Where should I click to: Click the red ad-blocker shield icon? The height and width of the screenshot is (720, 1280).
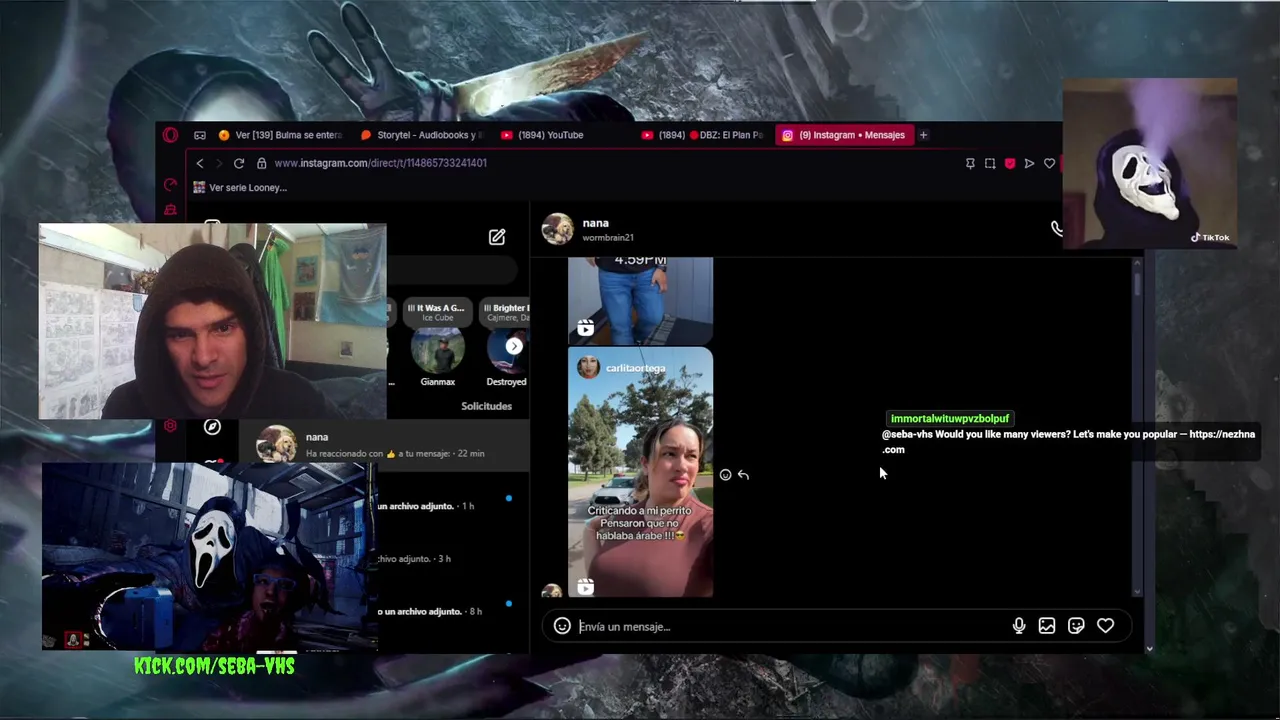(1010, 163)
